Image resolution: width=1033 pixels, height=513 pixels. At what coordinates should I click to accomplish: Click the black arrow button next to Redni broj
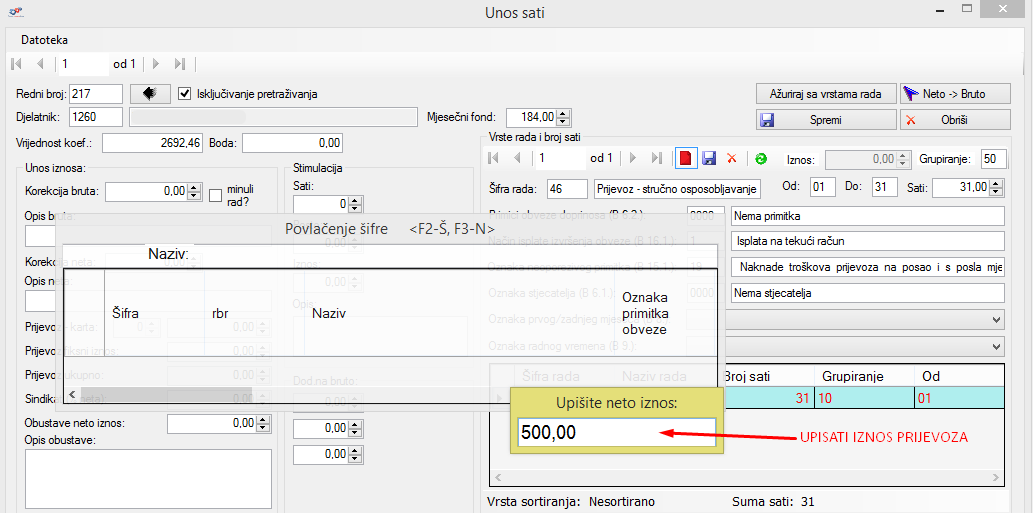pos(149,94)
